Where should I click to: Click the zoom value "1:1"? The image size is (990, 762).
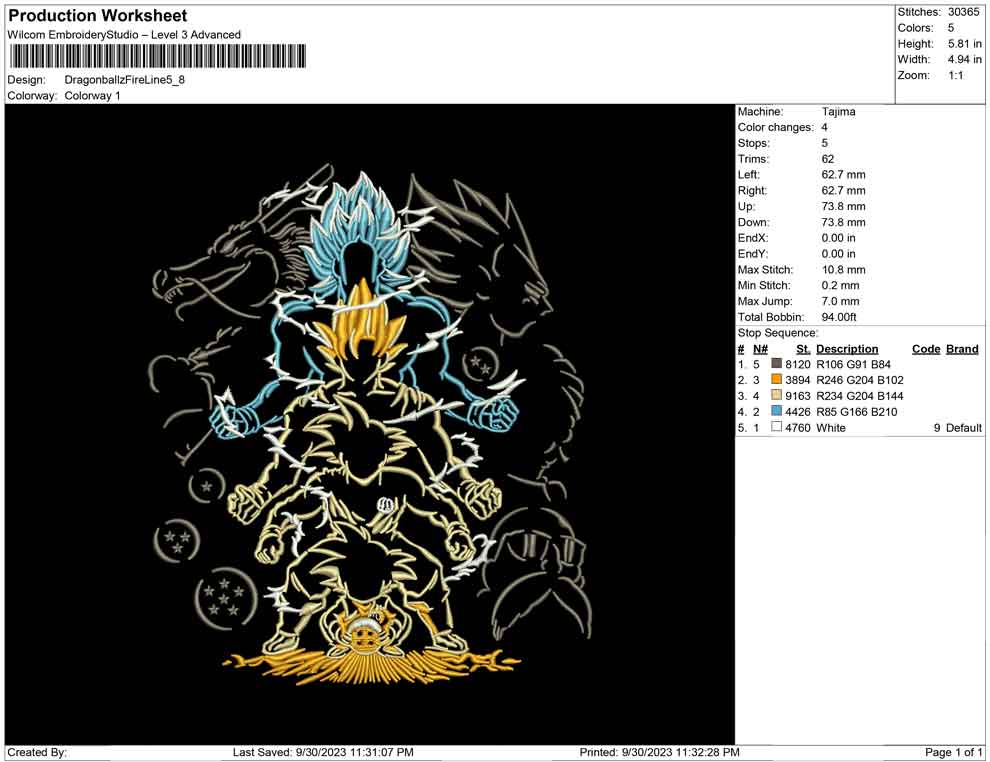[x=956, y=75]
